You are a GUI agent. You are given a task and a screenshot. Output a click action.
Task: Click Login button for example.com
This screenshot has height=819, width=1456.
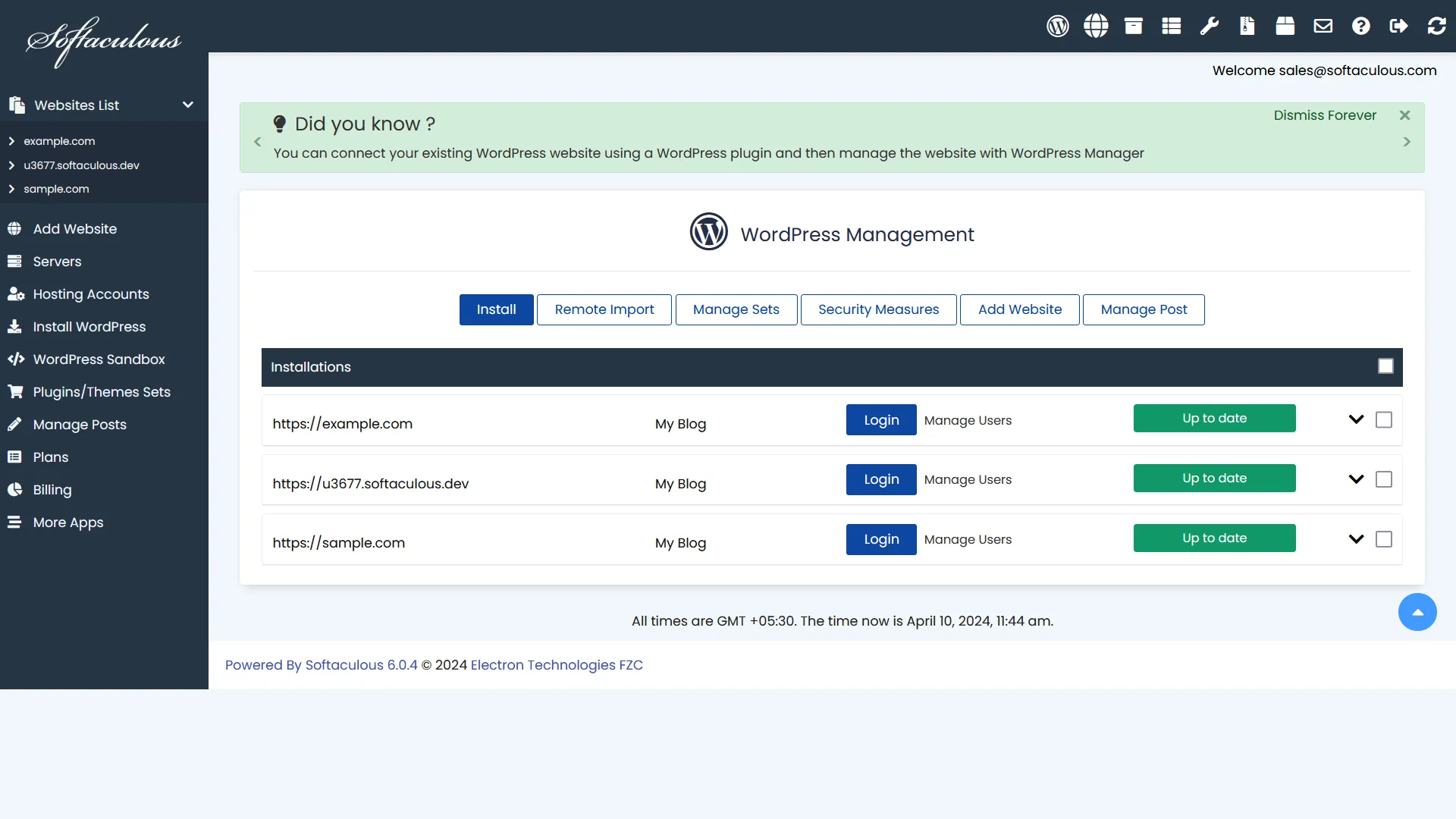click(880, 419)
